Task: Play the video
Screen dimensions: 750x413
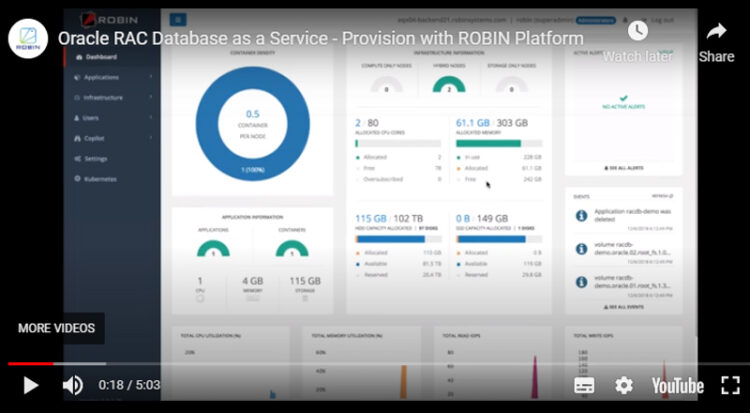Action: pyautogui.click(x=31, y=385)
